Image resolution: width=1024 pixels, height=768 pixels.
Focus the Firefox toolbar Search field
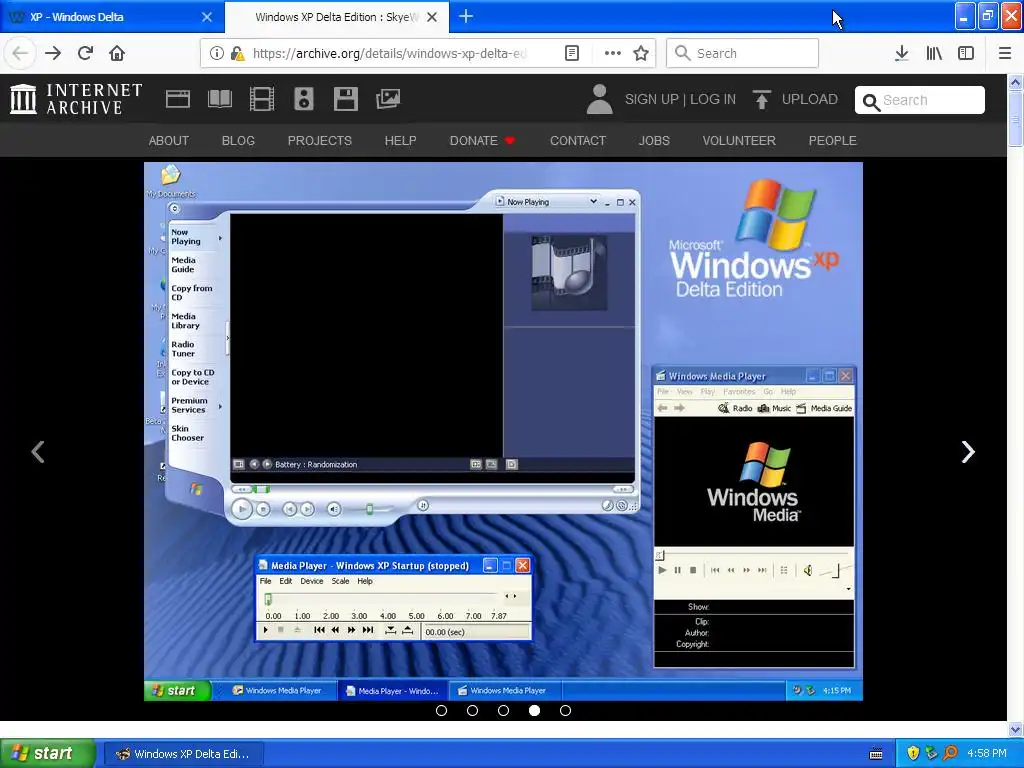(x=742, y=54)
